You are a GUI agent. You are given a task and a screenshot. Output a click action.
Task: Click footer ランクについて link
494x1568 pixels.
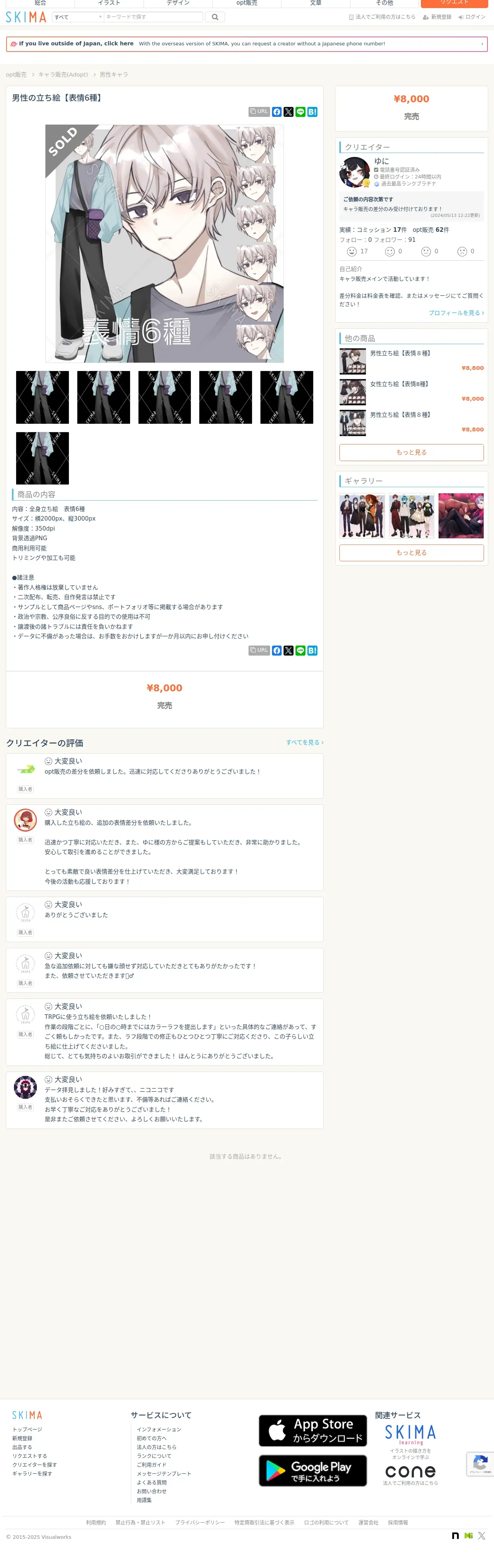click(154, 1456)
